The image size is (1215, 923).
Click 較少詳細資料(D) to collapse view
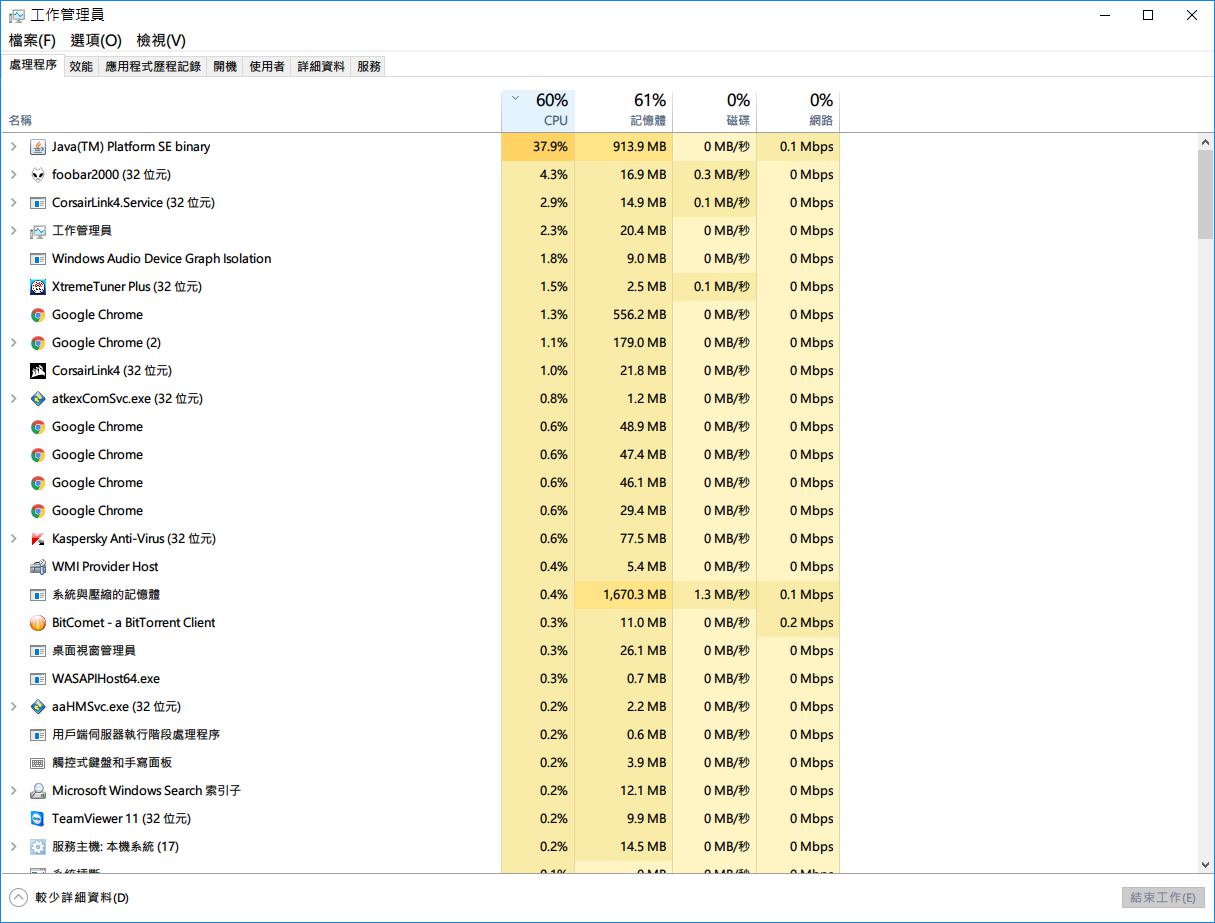coord(70,897)
